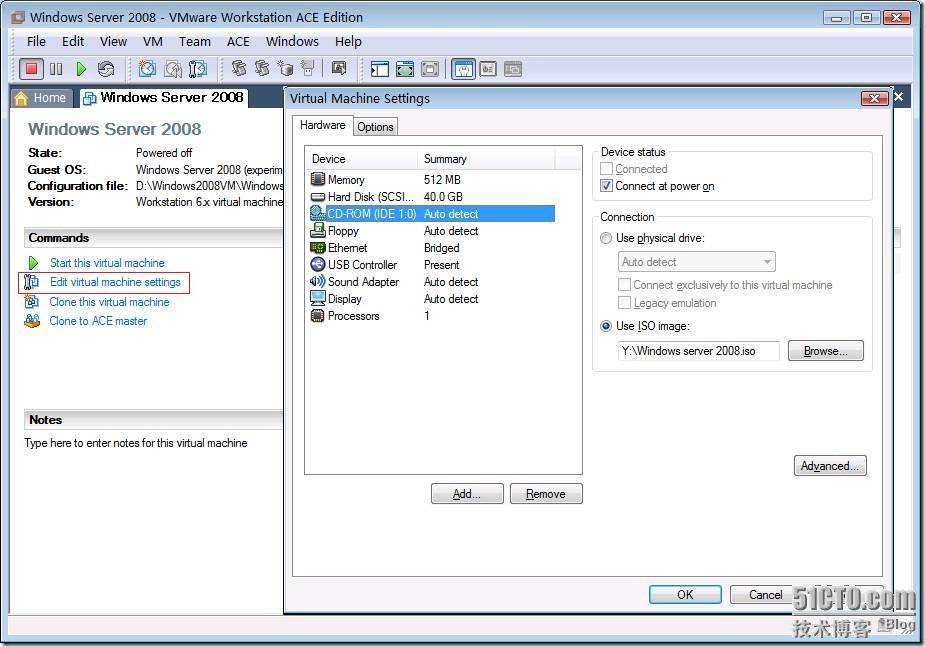Screen dimensions: 925x647
Task: Click the capture screen toolbar icon
Action: 339,68
